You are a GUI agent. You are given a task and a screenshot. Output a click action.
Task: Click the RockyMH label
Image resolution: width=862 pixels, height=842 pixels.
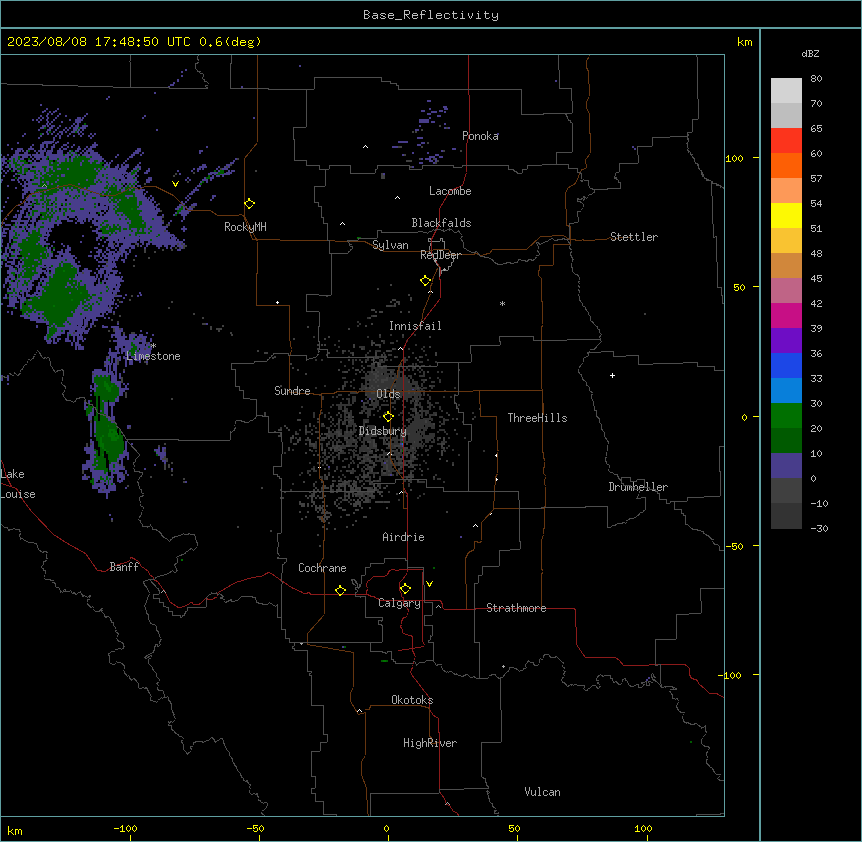pos(245,227)
